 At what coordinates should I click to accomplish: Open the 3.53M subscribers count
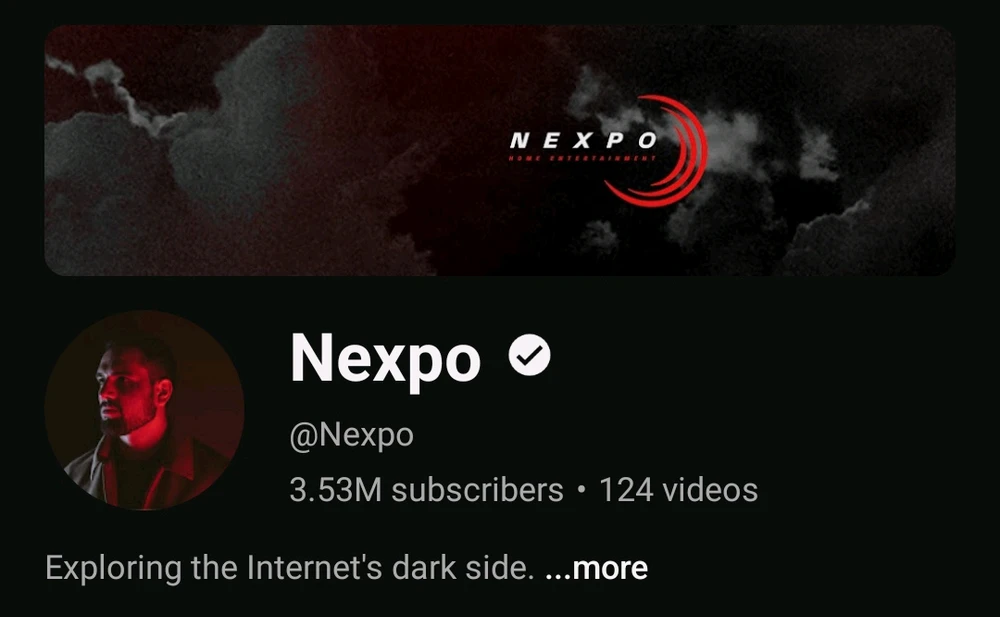(426, 490)
